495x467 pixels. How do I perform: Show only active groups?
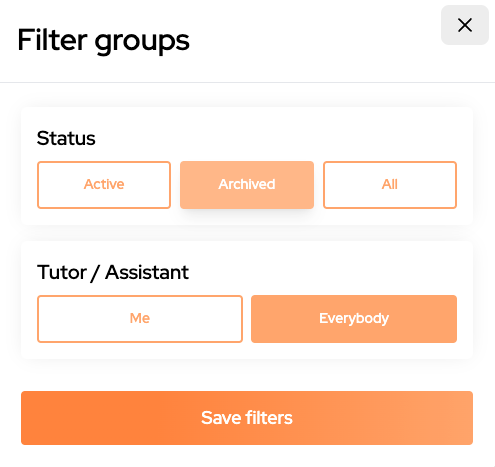104,185
